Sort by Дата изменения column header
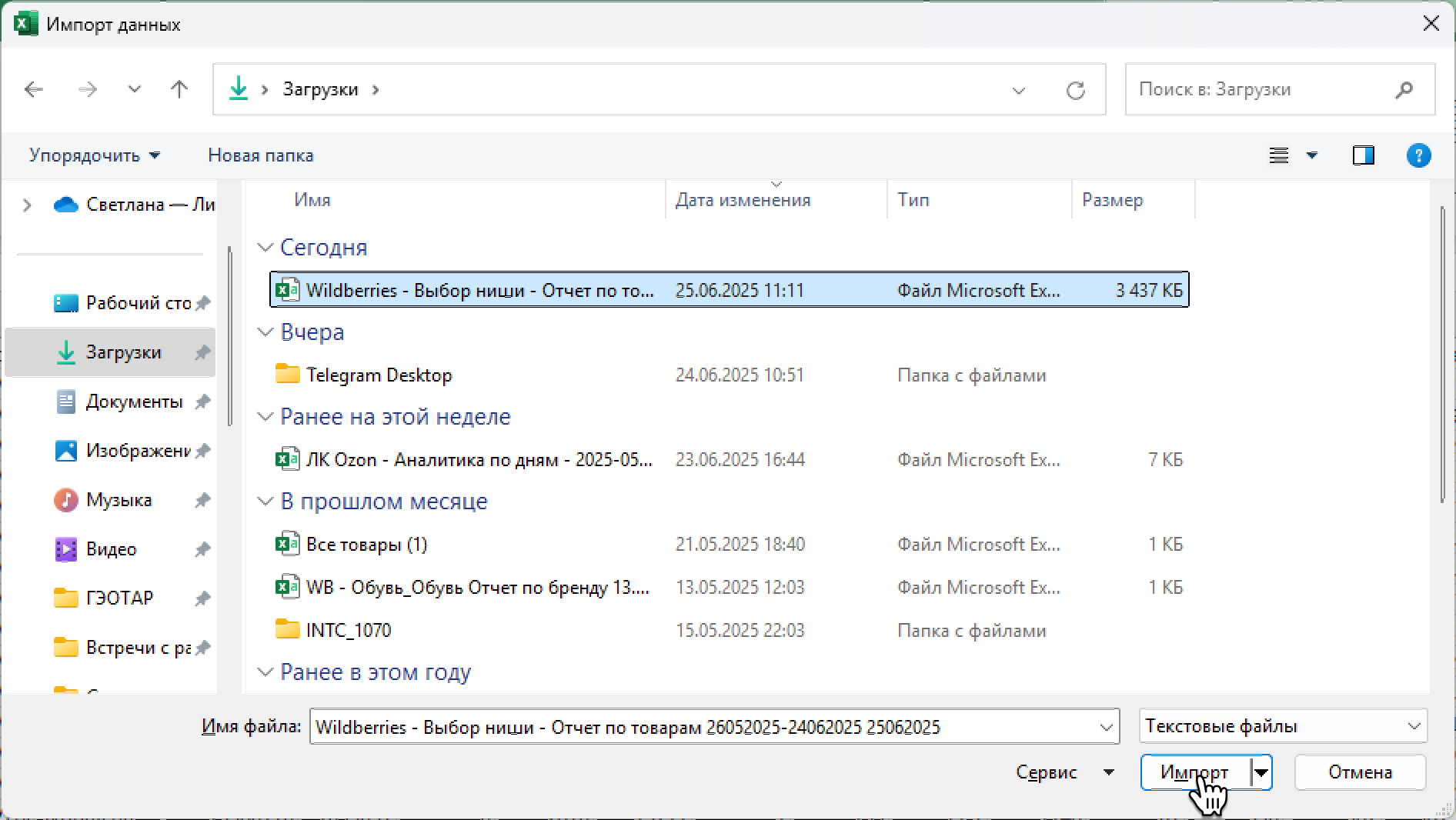1456x820 pixels. 743,200
